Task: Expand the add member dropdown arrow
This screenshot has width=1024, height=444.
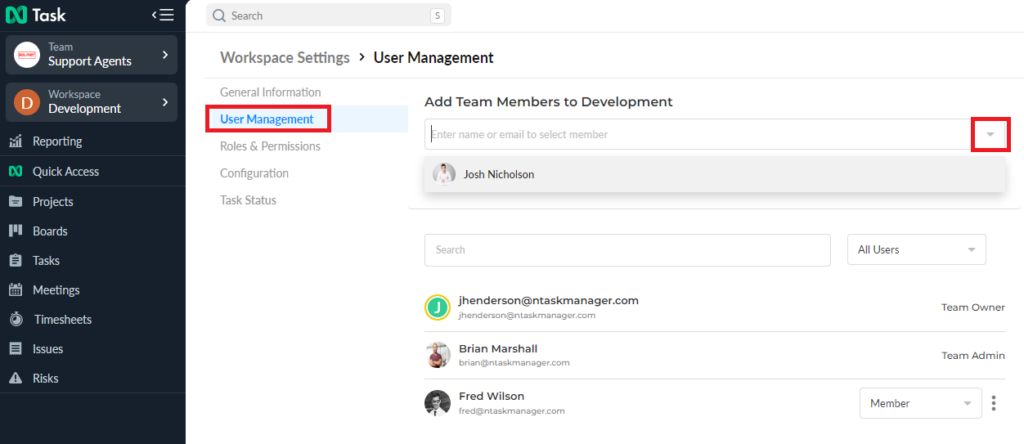Action: tap(991, 135)
